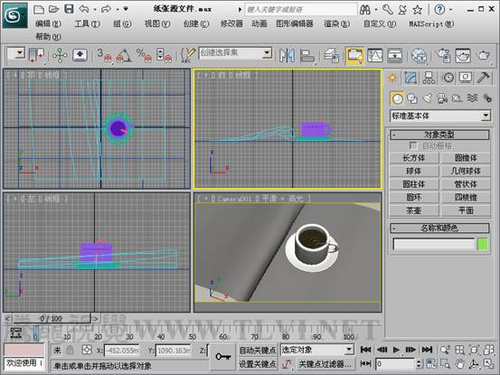Viewport: 500px width, 375px height.
Task: Click the Mirror tool icon
Action: tap(287, 55)
